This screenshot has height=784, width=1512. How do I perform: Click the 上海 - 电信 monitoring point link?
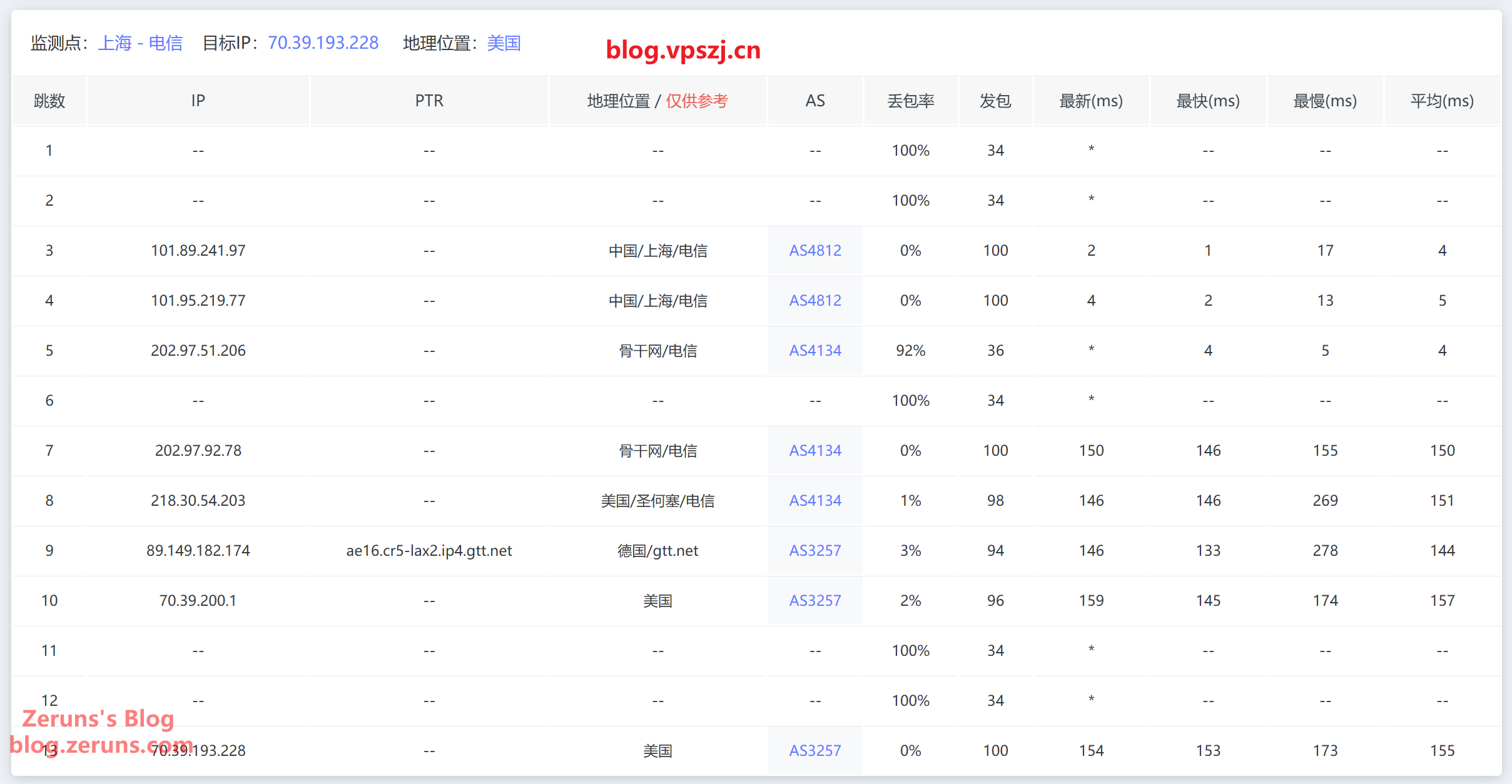[x=140, y=43]
